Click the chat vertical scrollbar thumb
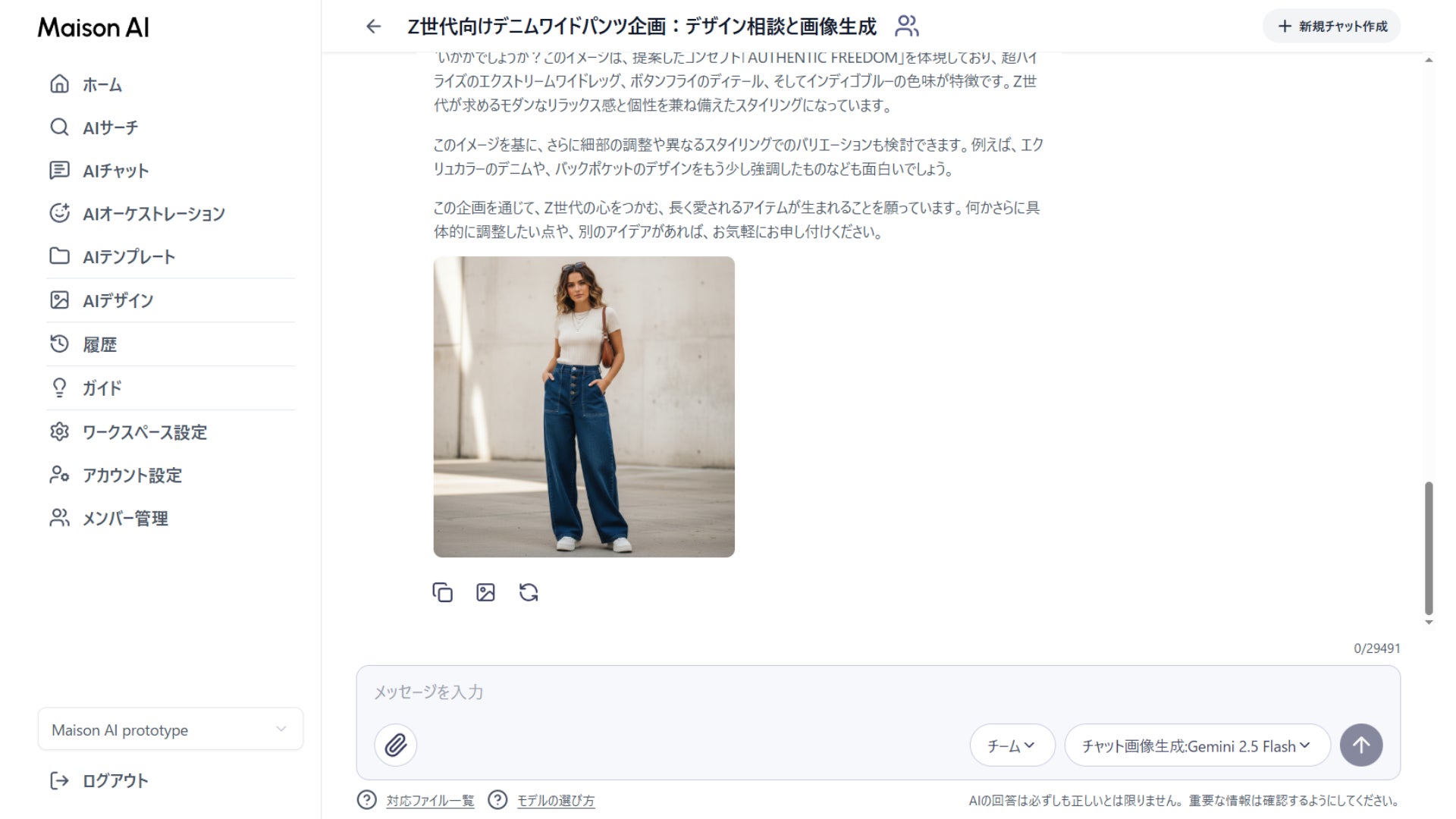The height and width of the screenshot is (819, 1456). click(x=1429, y=548)
